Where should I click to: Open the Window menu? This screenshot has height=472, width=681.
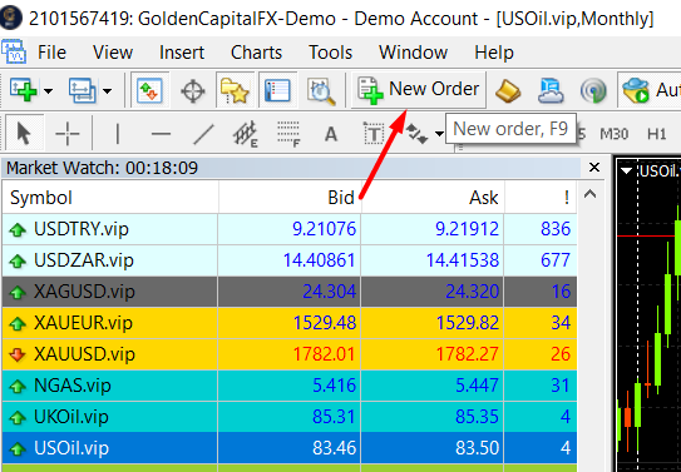click(x=413, y=53)
